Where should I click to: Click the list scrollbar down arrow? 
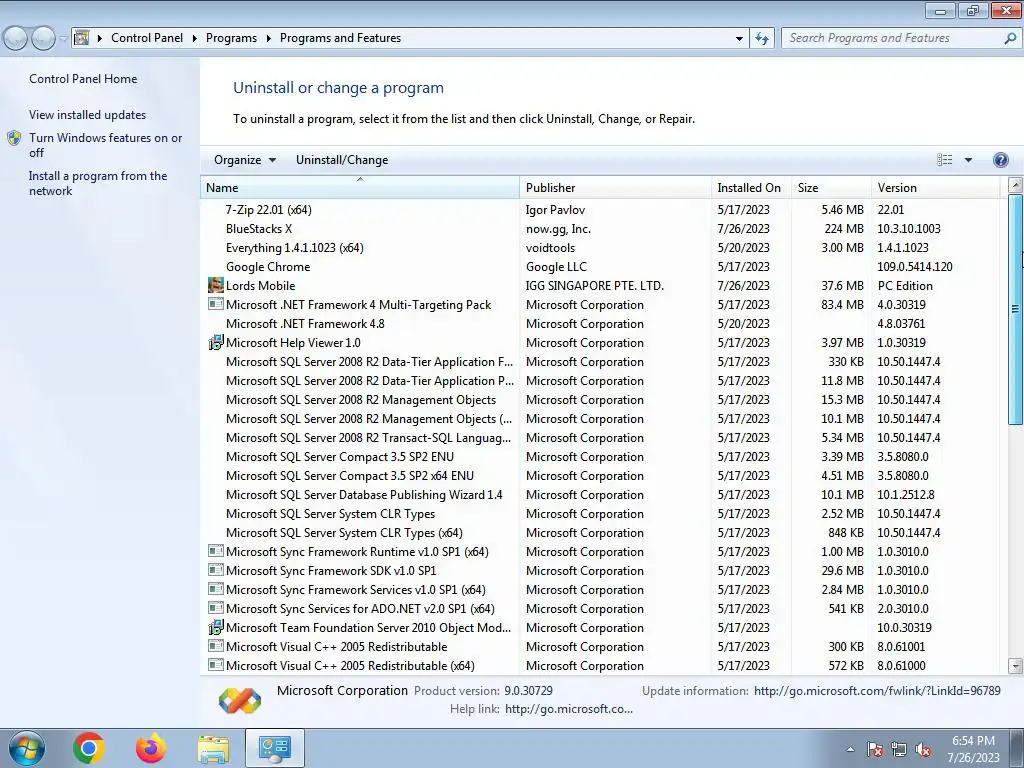pyautogui.click(x=1016, y=666)
